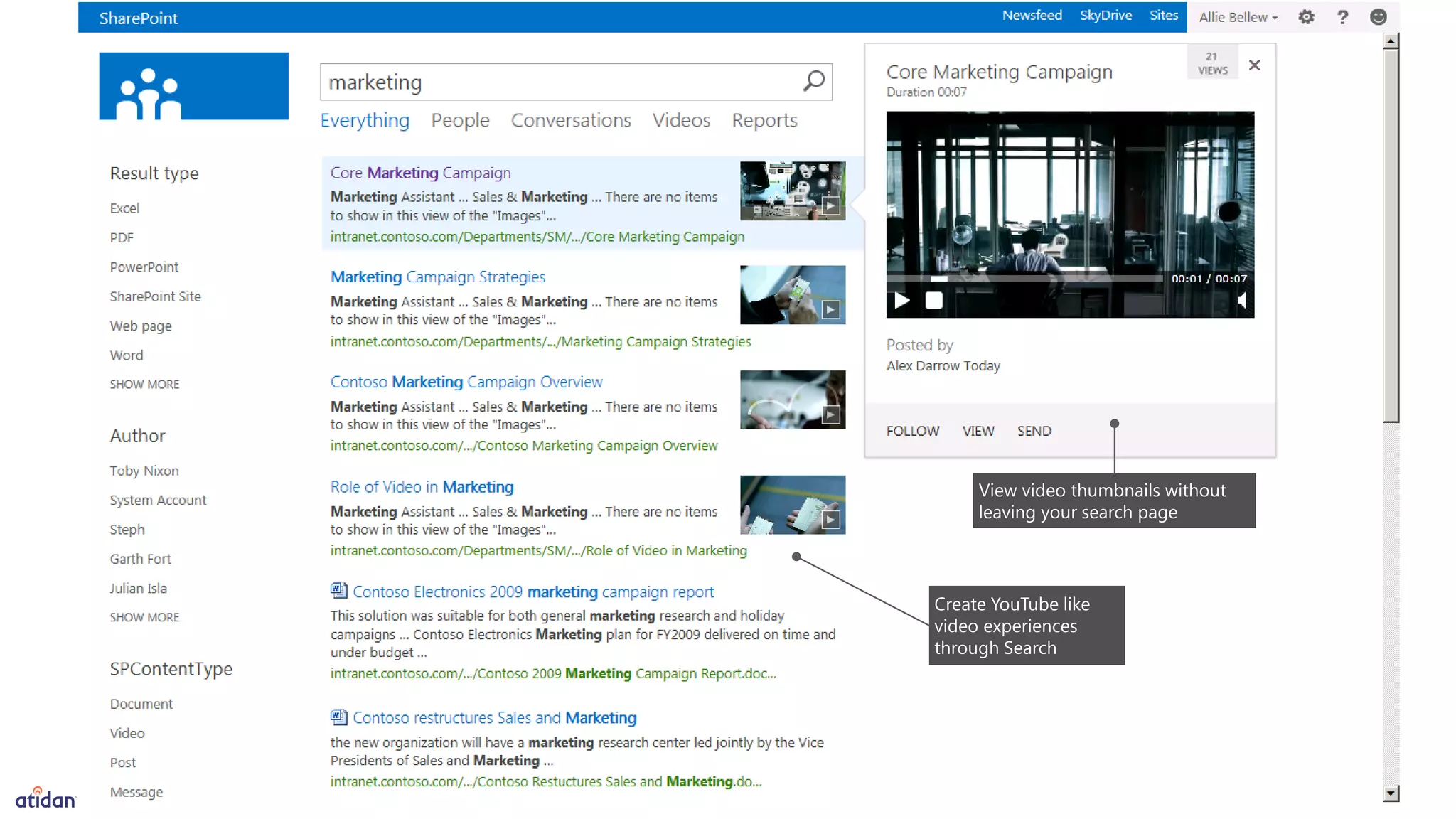Stop the video preview playback
Screen dimensions: 1456x819
coord(933,301)
